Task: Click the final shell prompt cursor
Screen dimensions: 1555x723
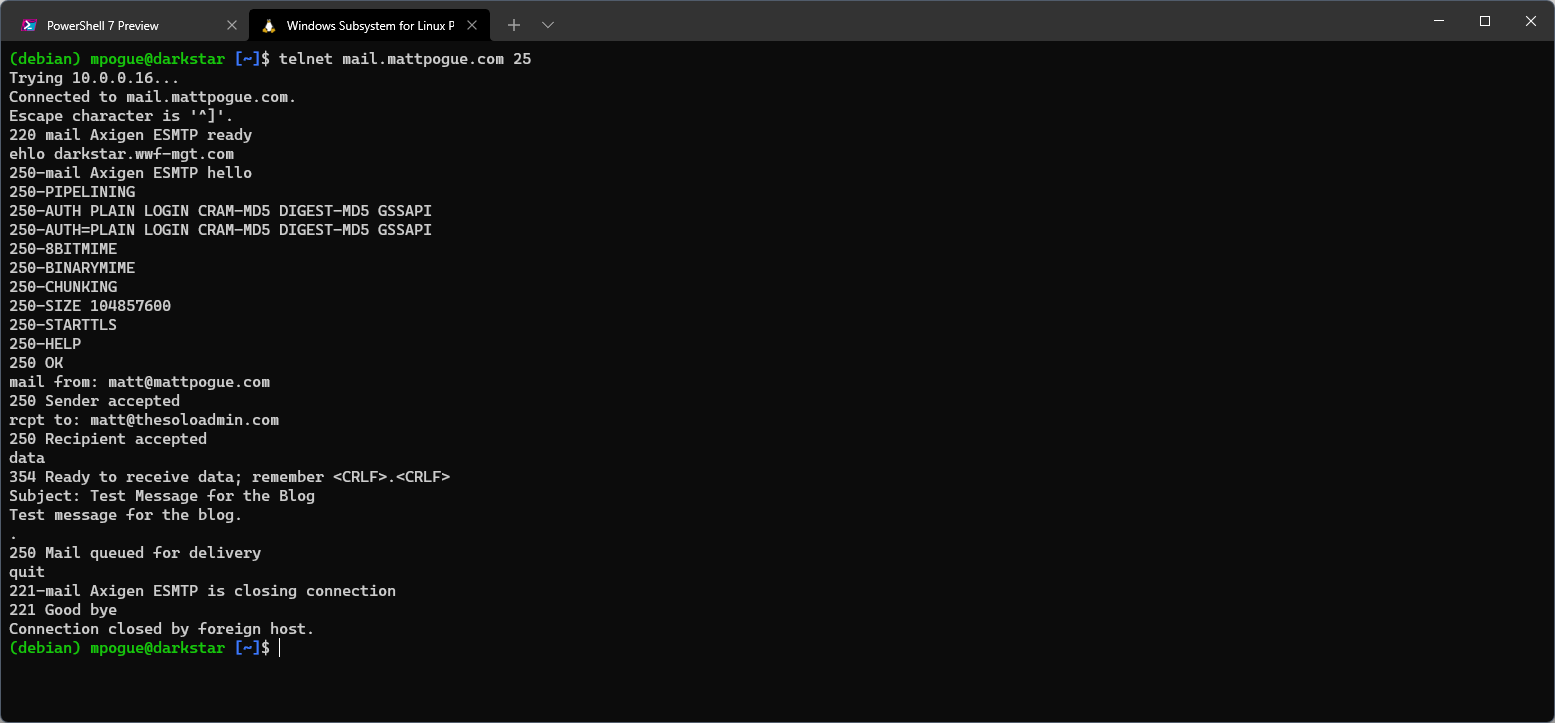Action: pyautogui.click(x=280, y=648)
